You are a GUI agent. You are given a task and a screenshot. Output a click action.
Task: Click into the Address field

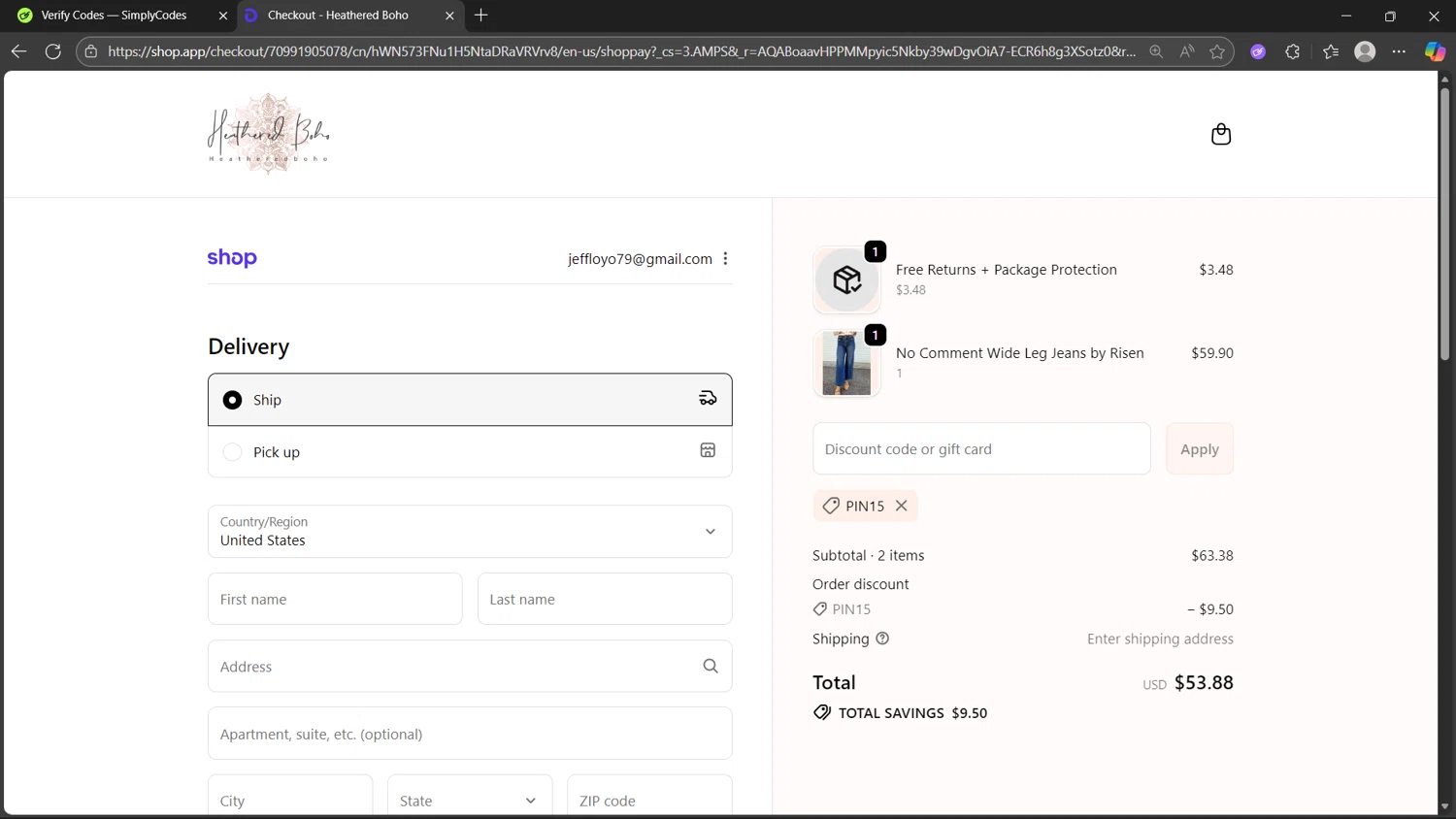(x=470, y=667)
